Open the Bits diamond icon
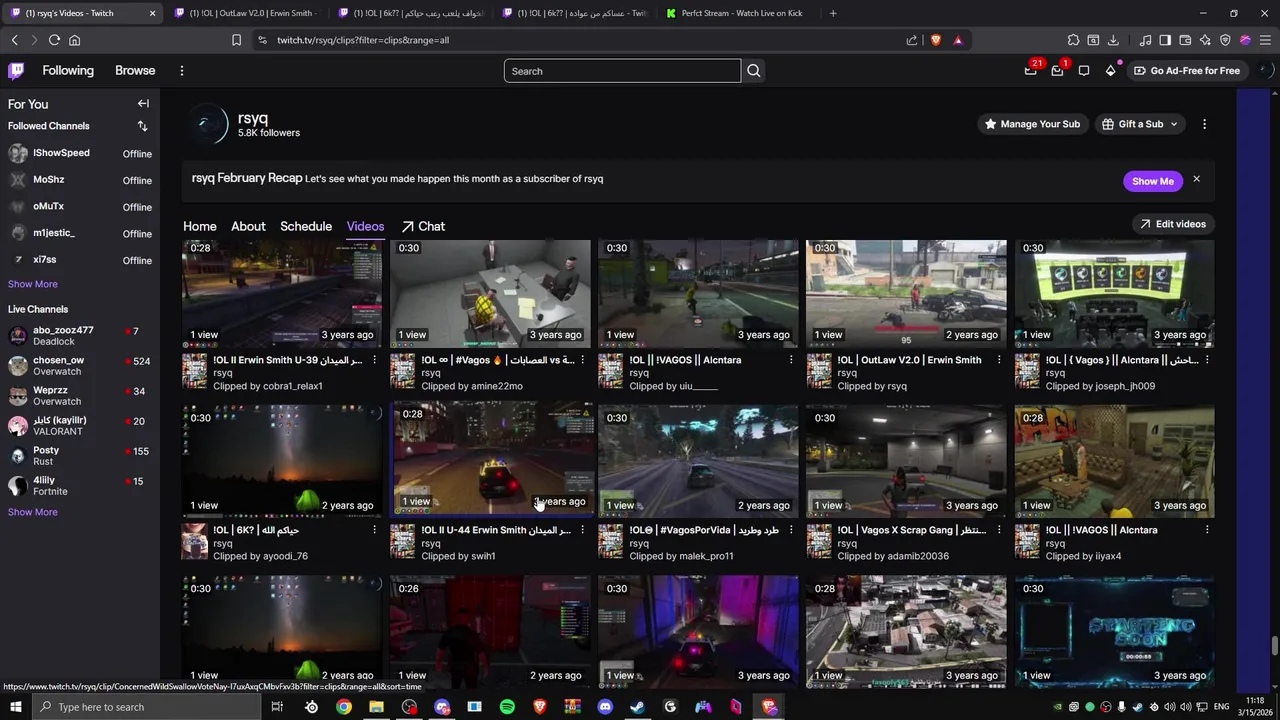The height and width of the screenshot is (720, 1280). (x=1110, y=70)
